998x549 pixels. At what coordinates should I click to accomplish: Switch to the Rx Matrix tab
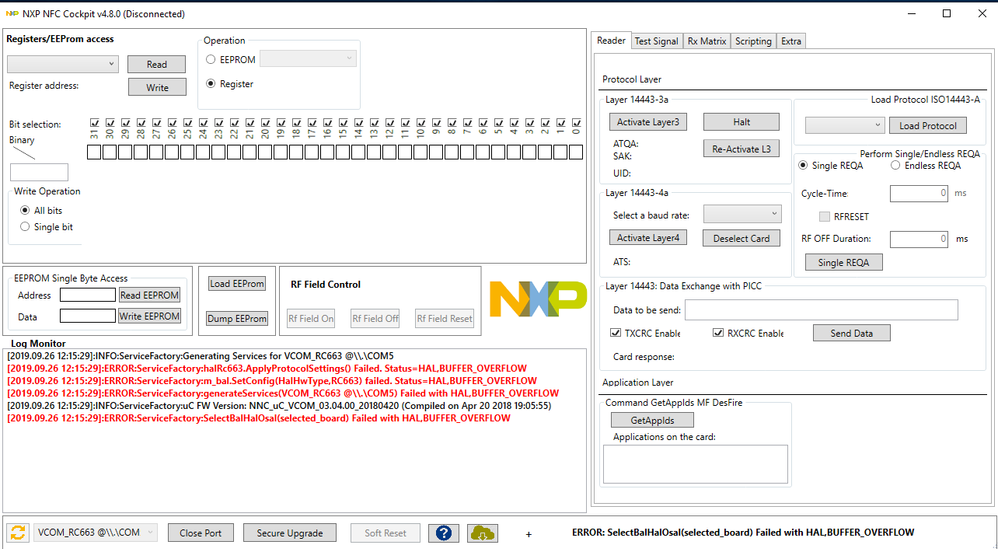(x=706, y=41)
